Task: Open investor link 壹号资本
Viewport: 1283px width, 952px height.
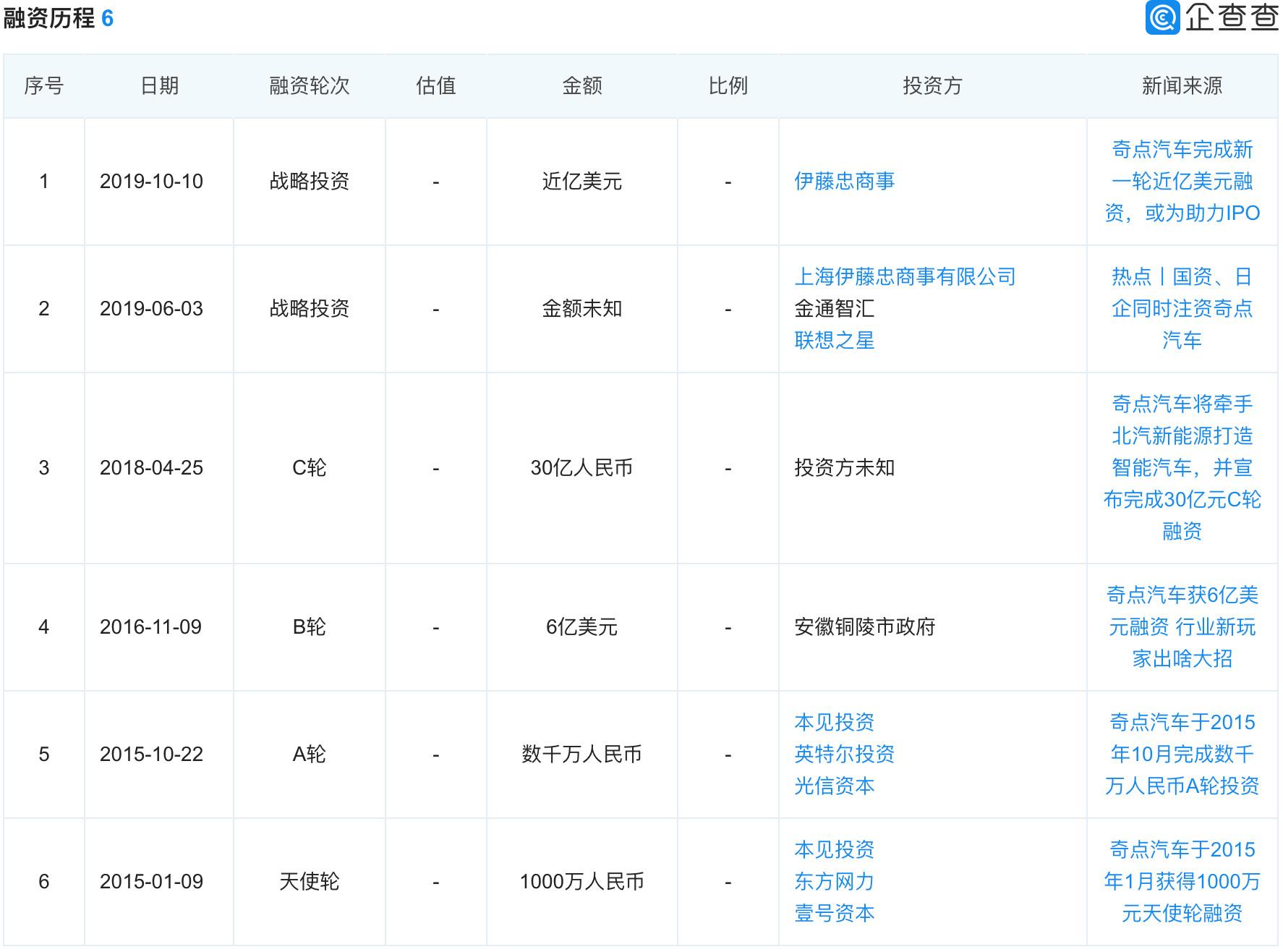Action: 834,913
